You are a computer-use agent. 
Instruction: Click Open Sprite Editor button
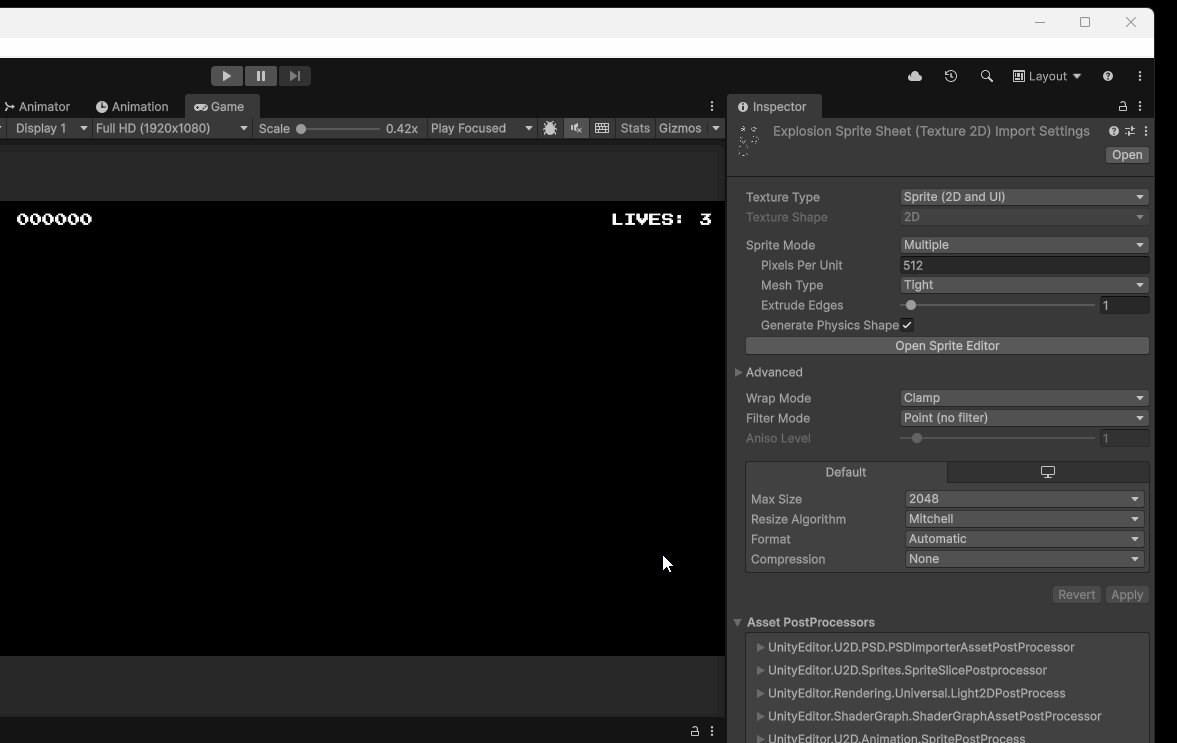(947, 346)
